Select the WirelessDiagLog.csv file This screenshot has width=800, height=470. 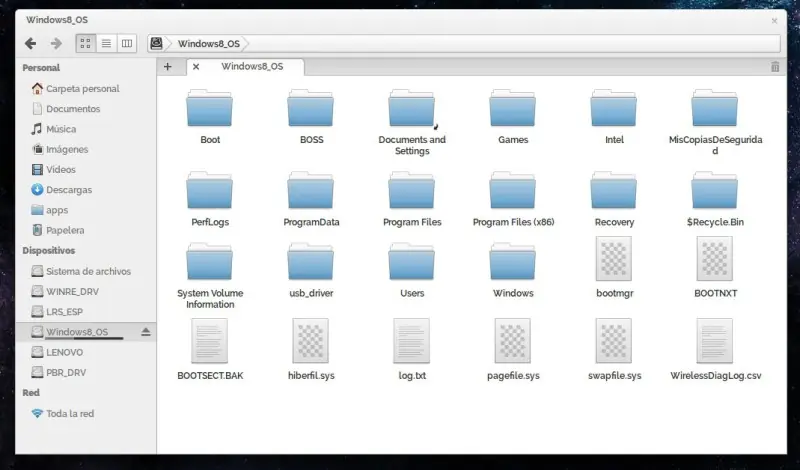(715, 350)
